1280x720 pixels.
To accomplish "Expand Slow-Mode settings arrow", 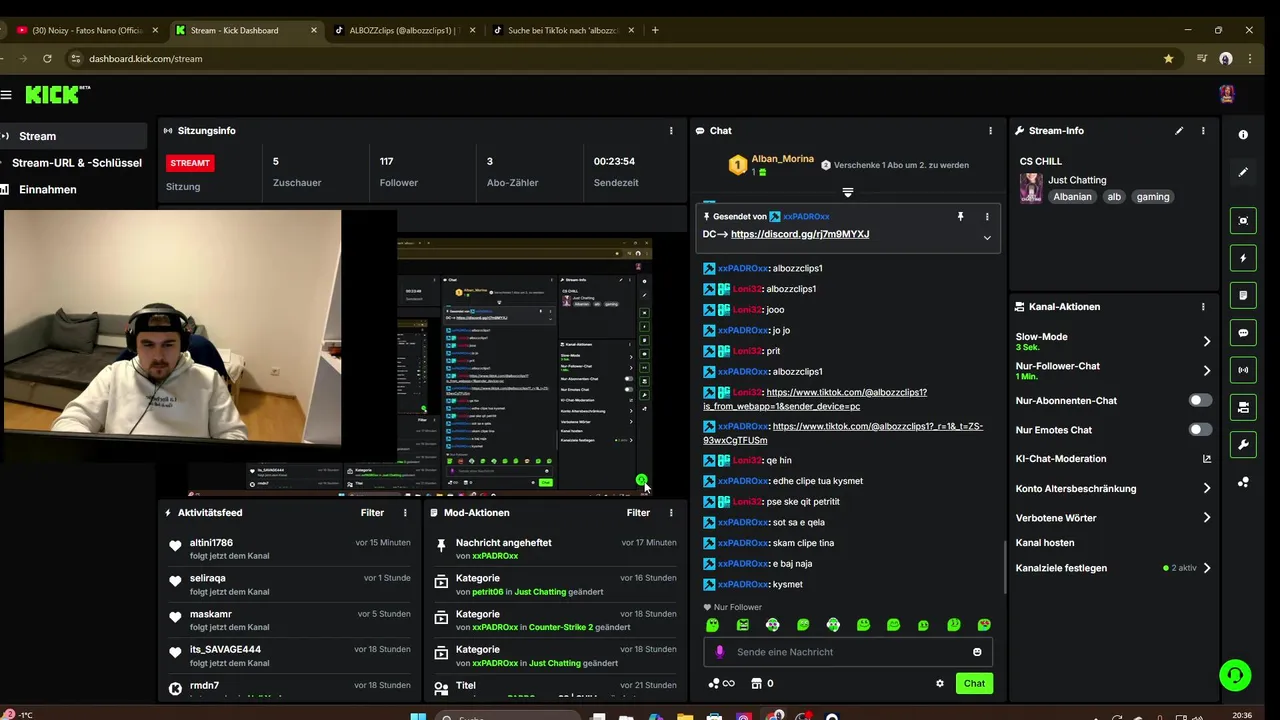I will (x=1206, y=341).
